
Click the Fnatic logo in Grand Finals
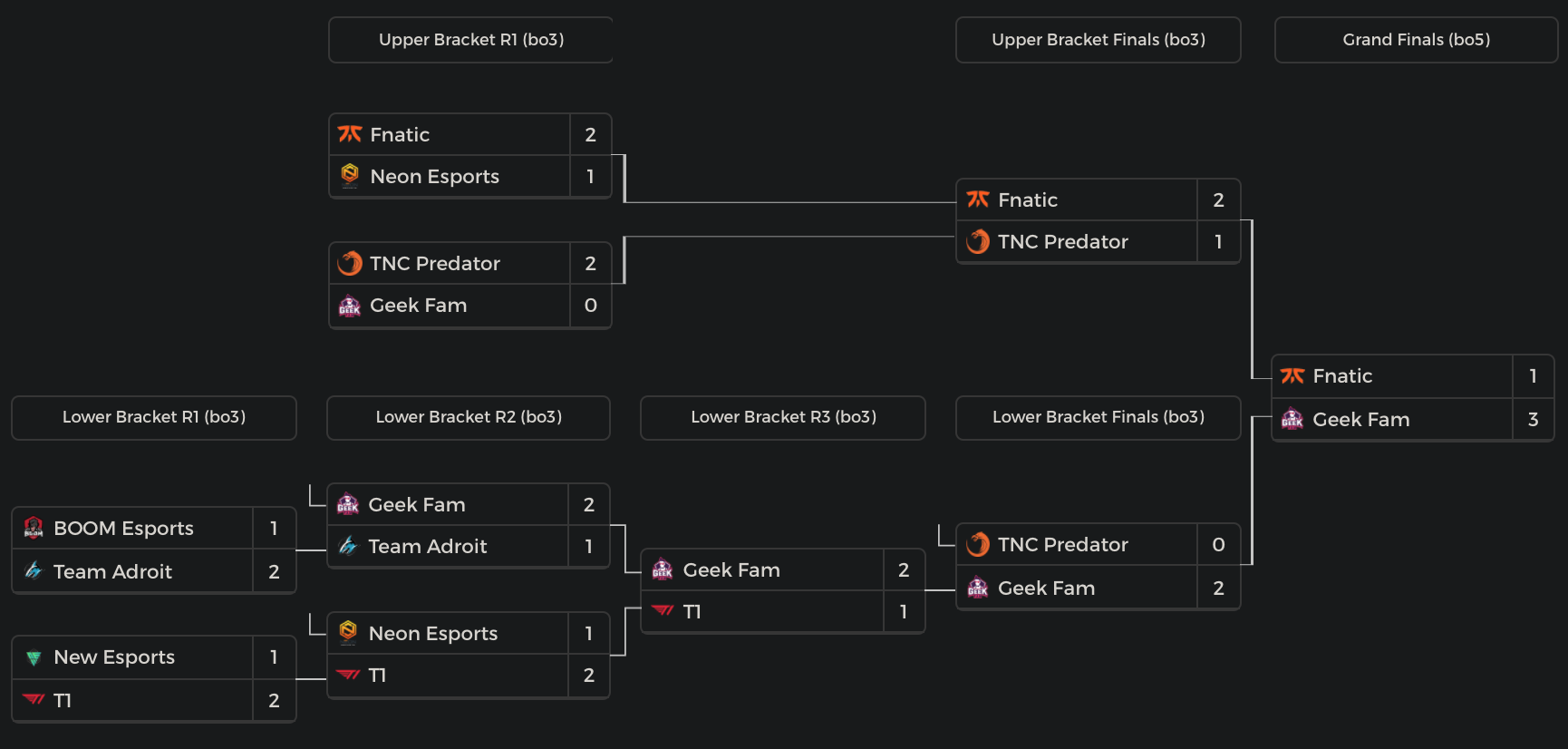pos(1292,376)
